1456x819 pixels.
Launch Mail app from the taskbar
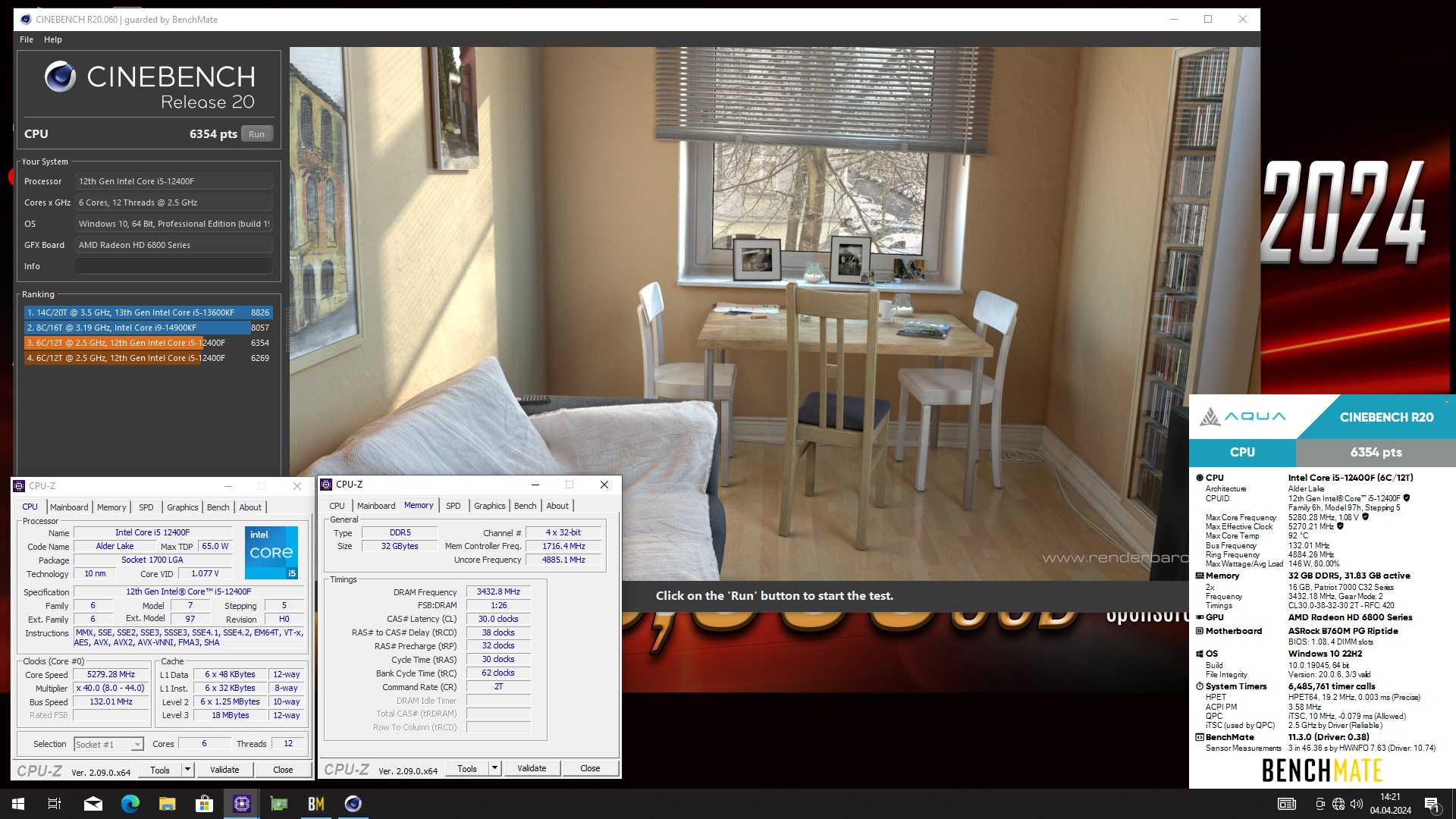[93, 804]
